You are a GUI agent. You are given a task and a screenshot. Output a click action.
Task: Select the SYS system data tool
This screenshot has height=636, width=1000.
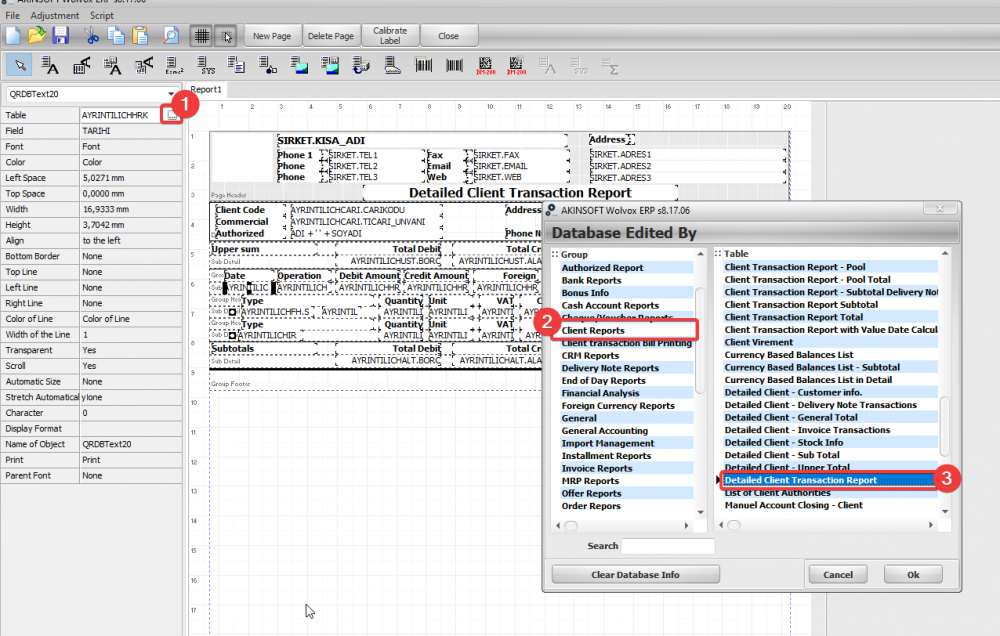(x=205, y=65)
